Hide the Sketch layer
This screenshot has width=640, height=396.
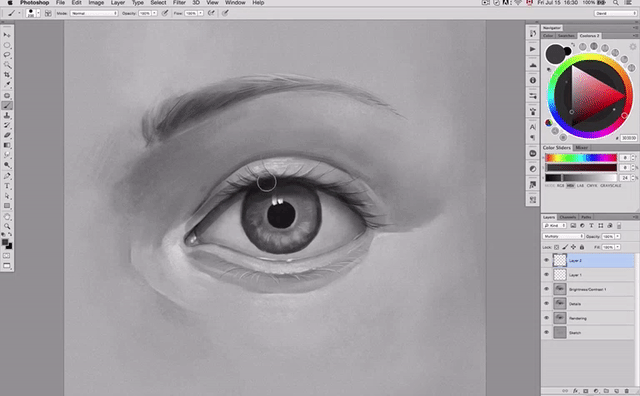547,332
